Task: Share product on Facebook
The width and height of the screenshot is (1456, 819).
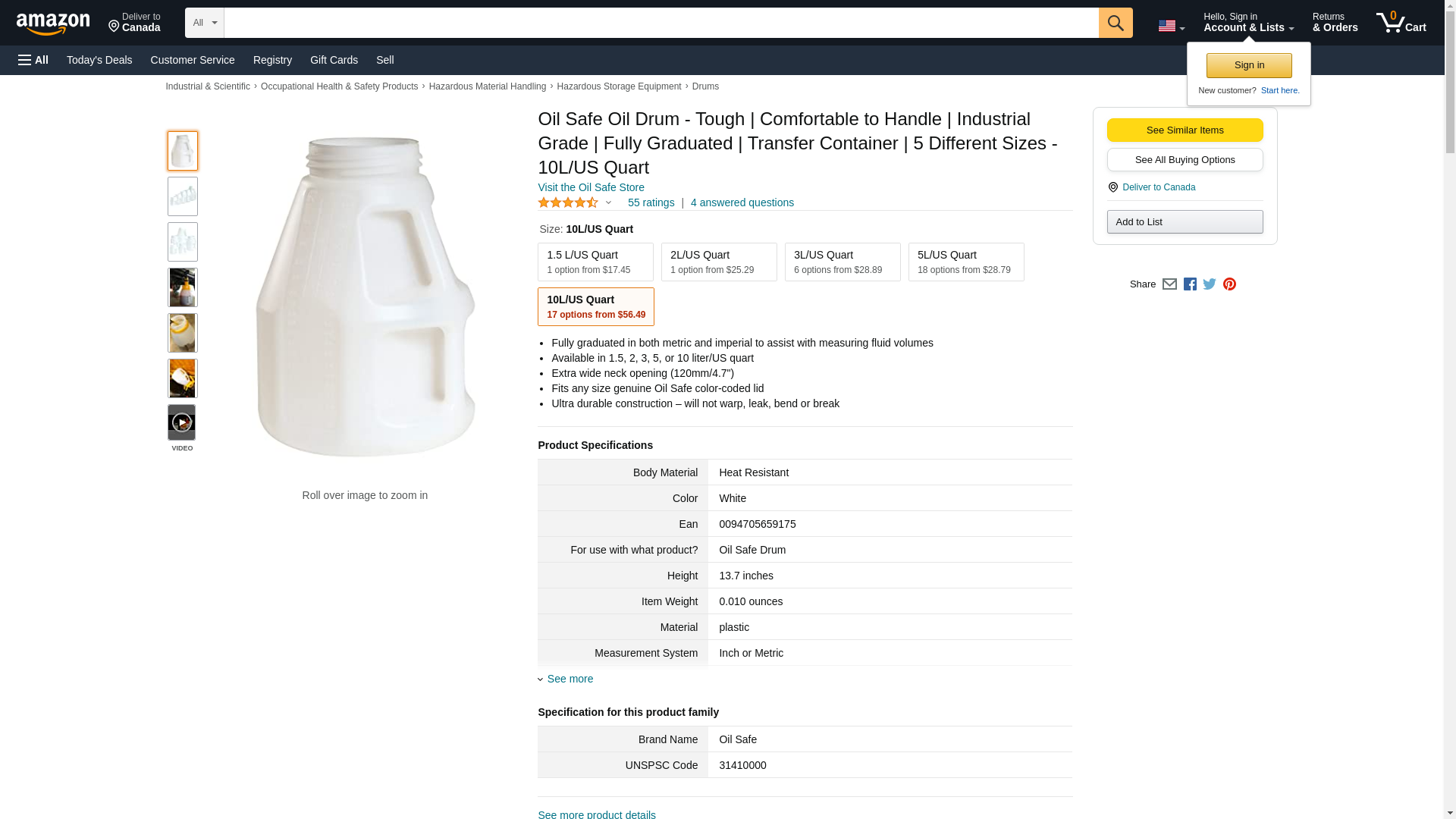Action: coord(1190,284)
